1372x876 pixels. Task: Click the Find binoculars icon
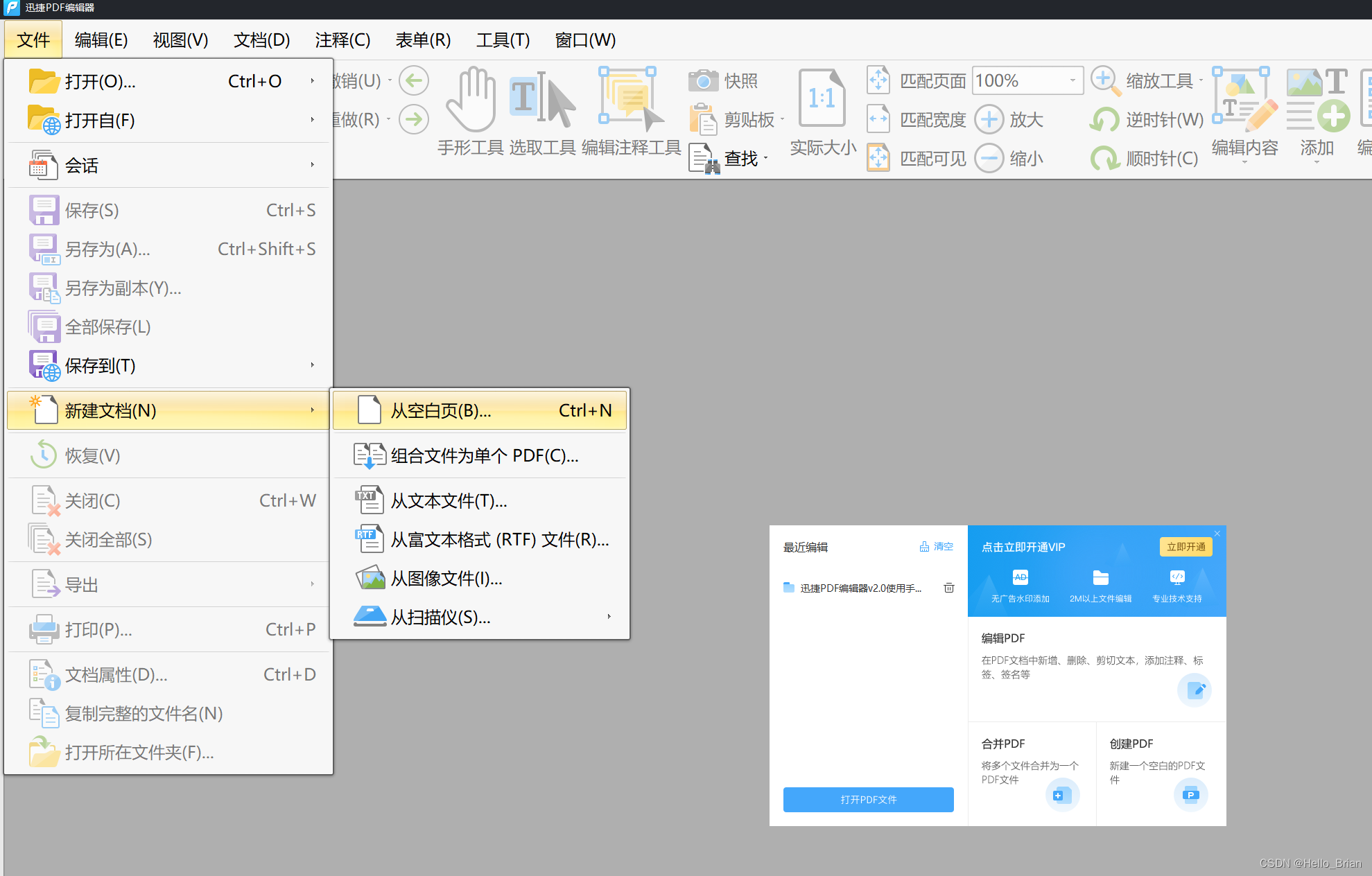pyautogui.click(x=705, y=158)
